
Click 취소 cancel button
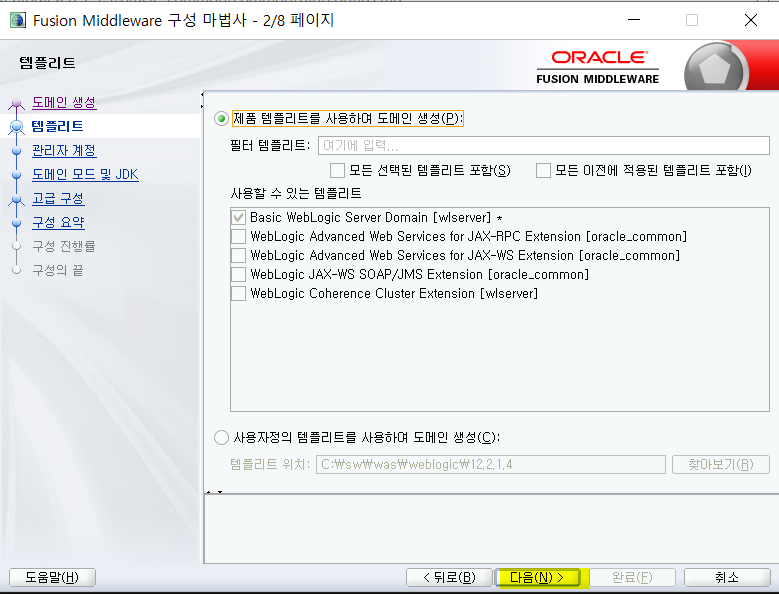[727, 578]
